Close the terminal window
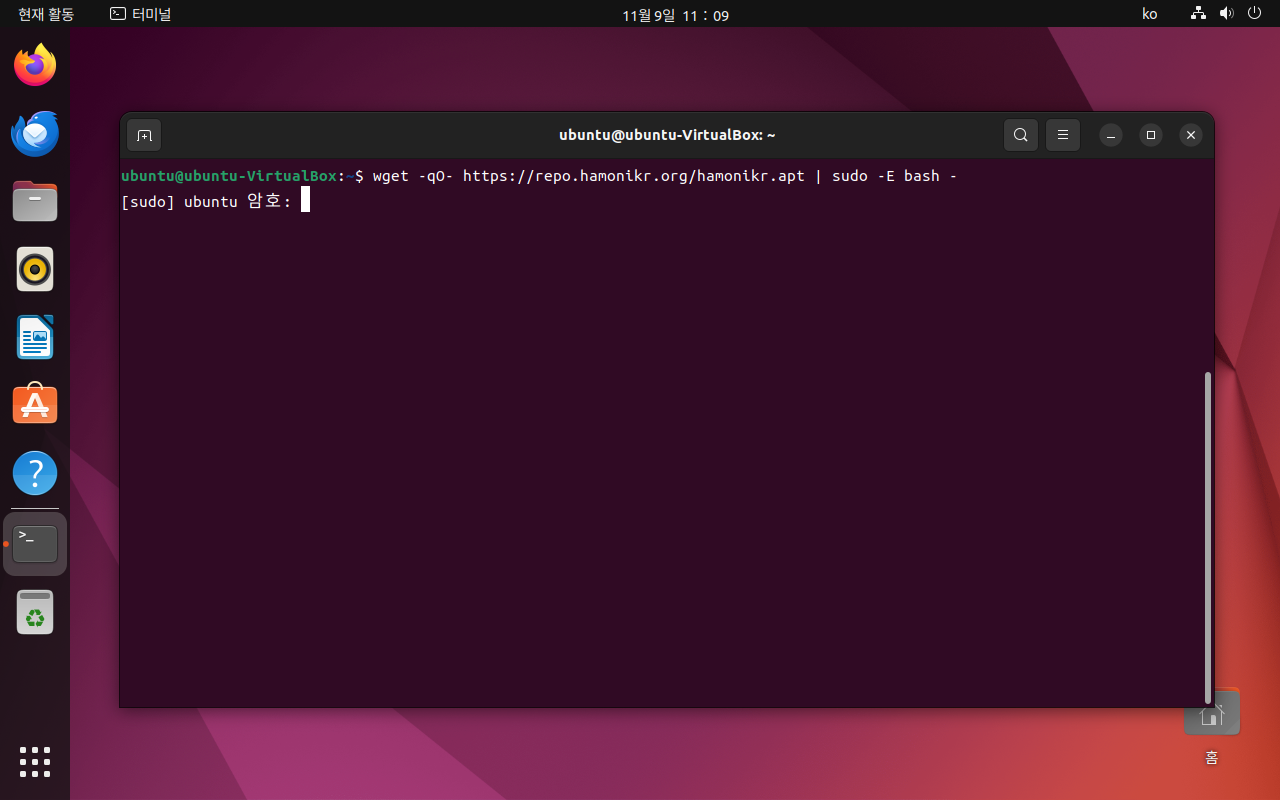This screenshot has height=800, width=1280. coord(1190,135)
